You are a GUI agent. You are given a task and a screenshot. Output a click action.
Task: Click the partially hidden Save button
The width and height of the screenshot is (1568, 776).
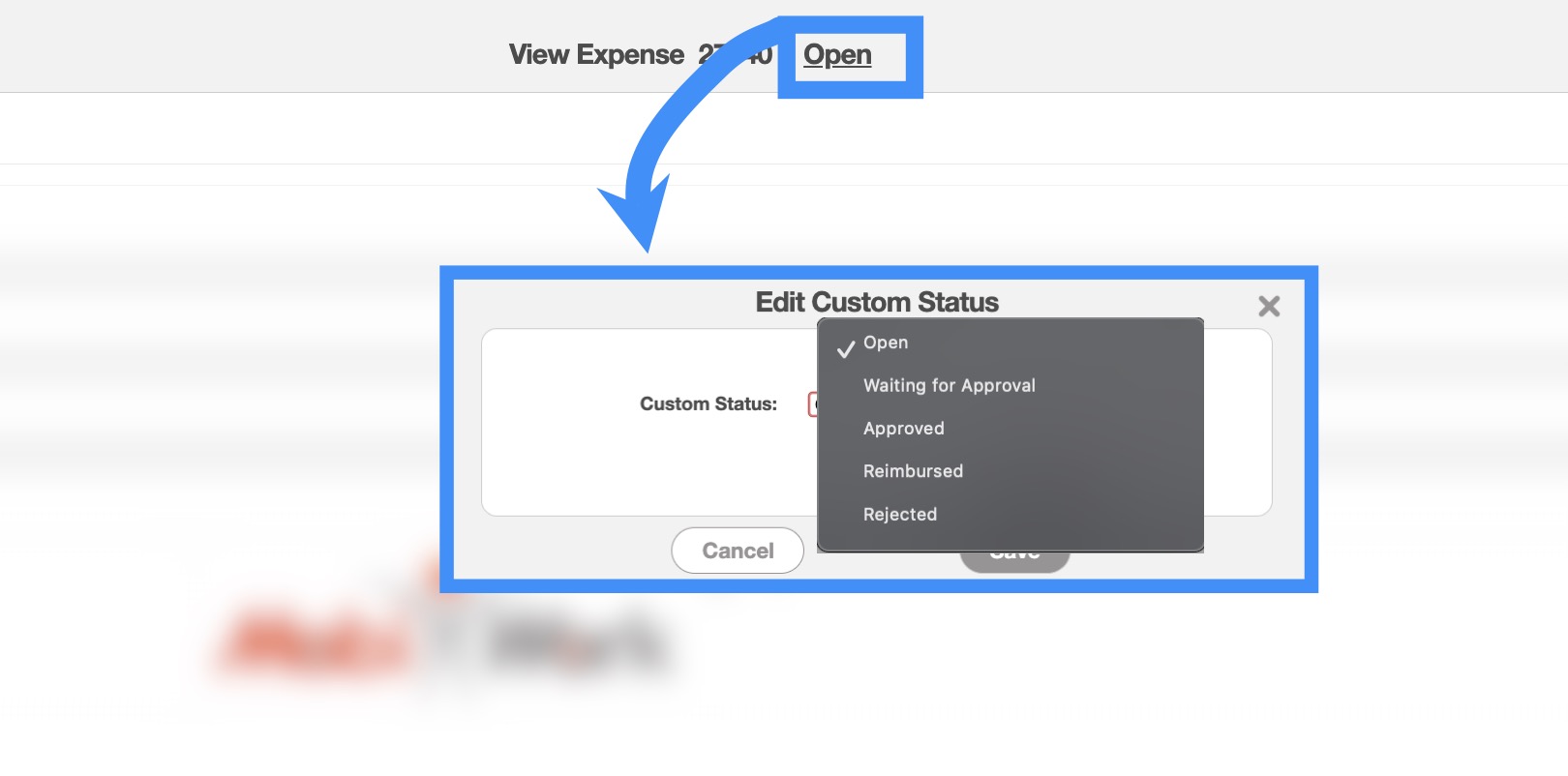pyautogui.click(x=1014, y=561)
